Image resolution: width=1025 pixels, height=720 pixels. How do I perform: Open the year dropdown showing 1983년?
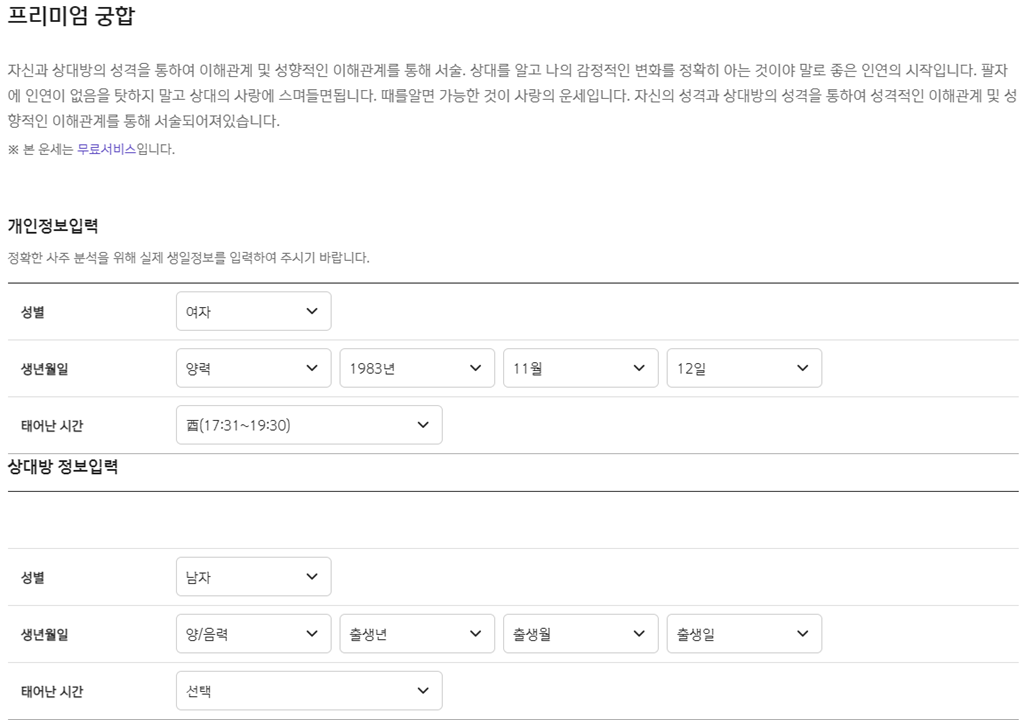click(415, 368)
